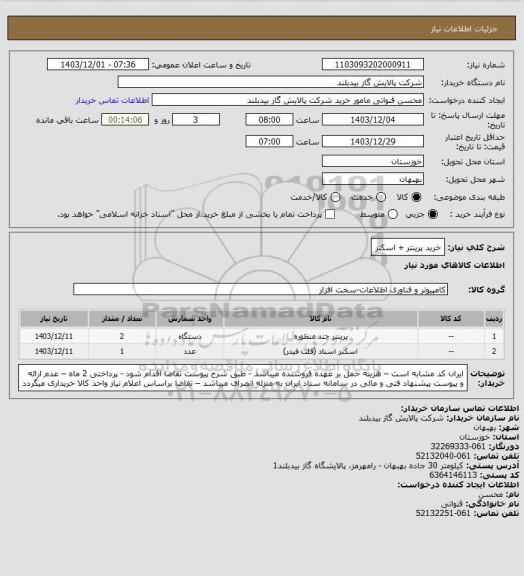Click the need number field 1103093202000911
The width and height of the screenshot is (524, 576).
[x=373, y=64]
